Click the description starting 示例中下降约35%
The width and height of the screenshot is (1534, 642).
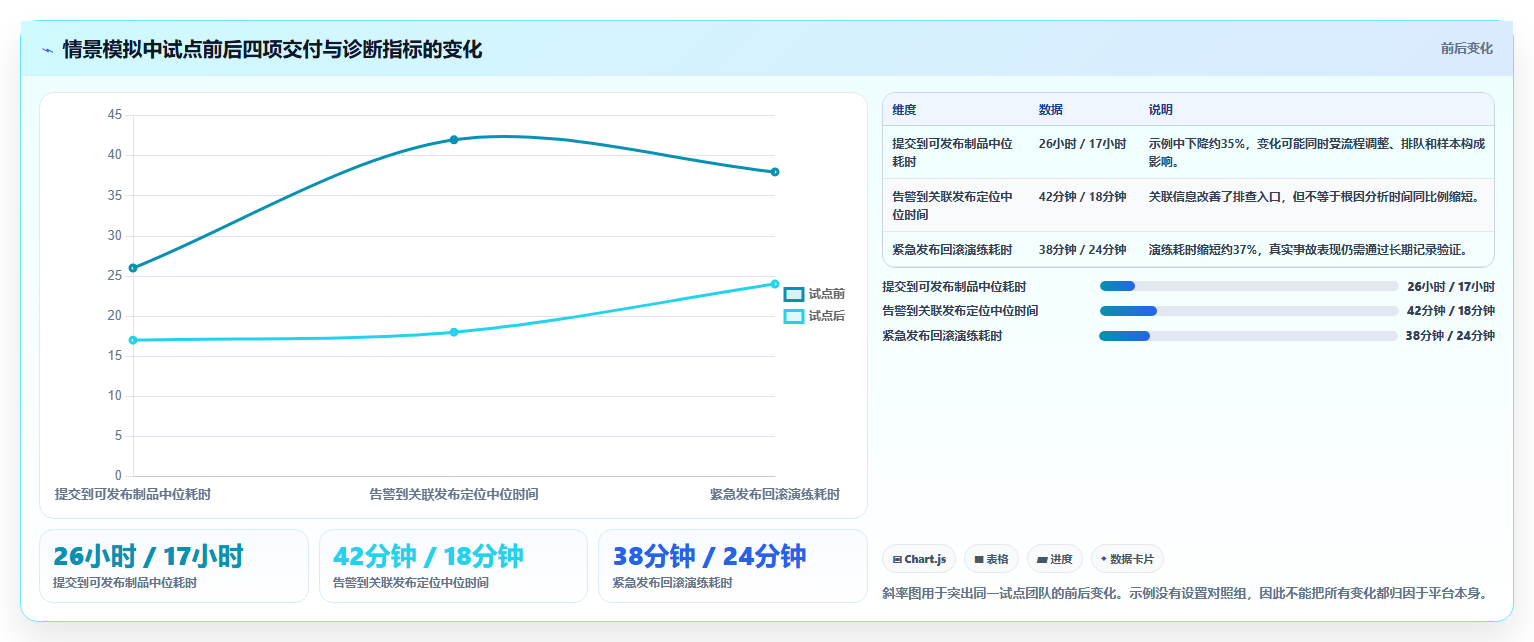1317,152
